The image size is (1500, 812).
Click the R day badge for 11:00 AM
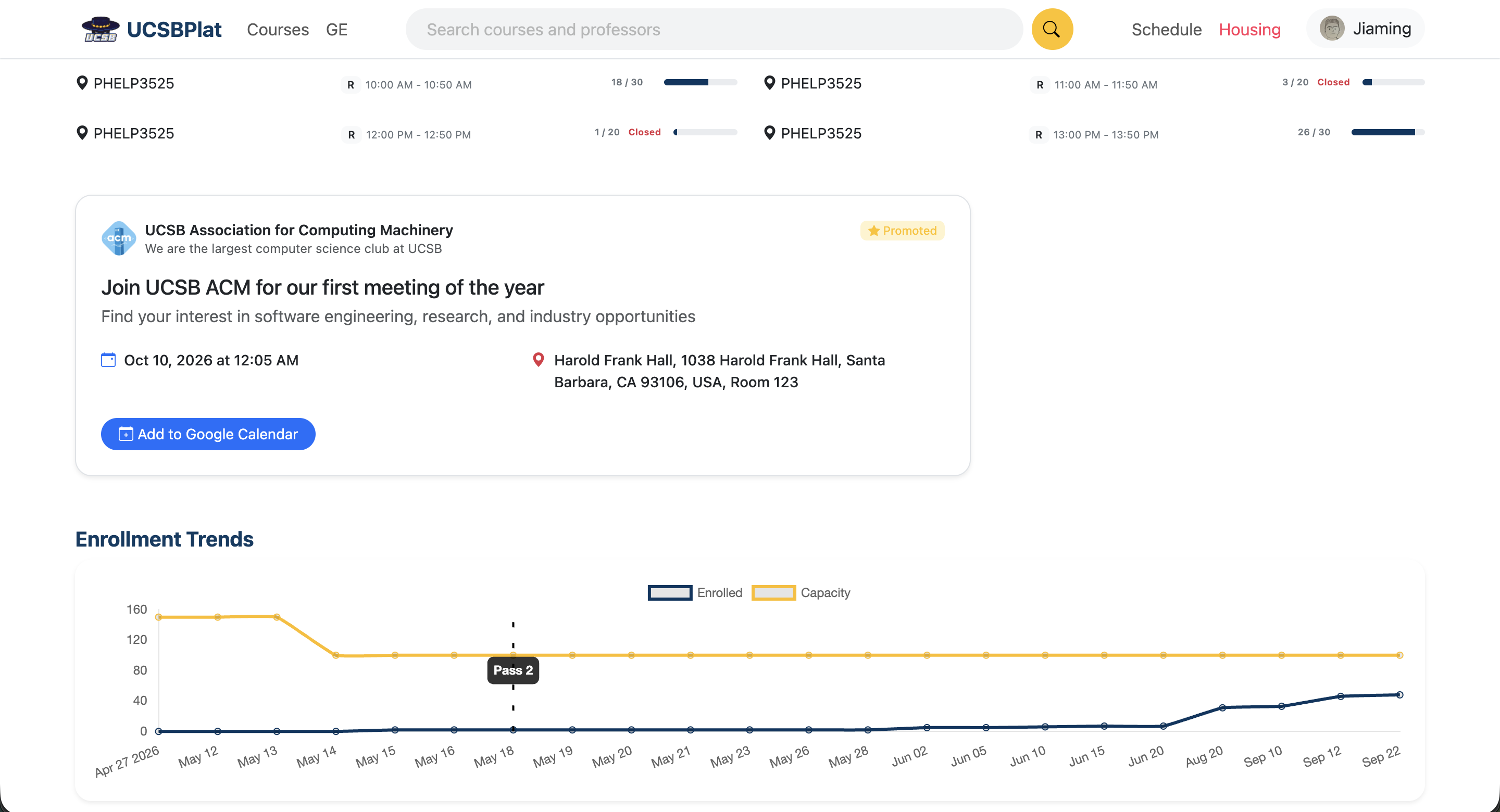point(1040,85)
